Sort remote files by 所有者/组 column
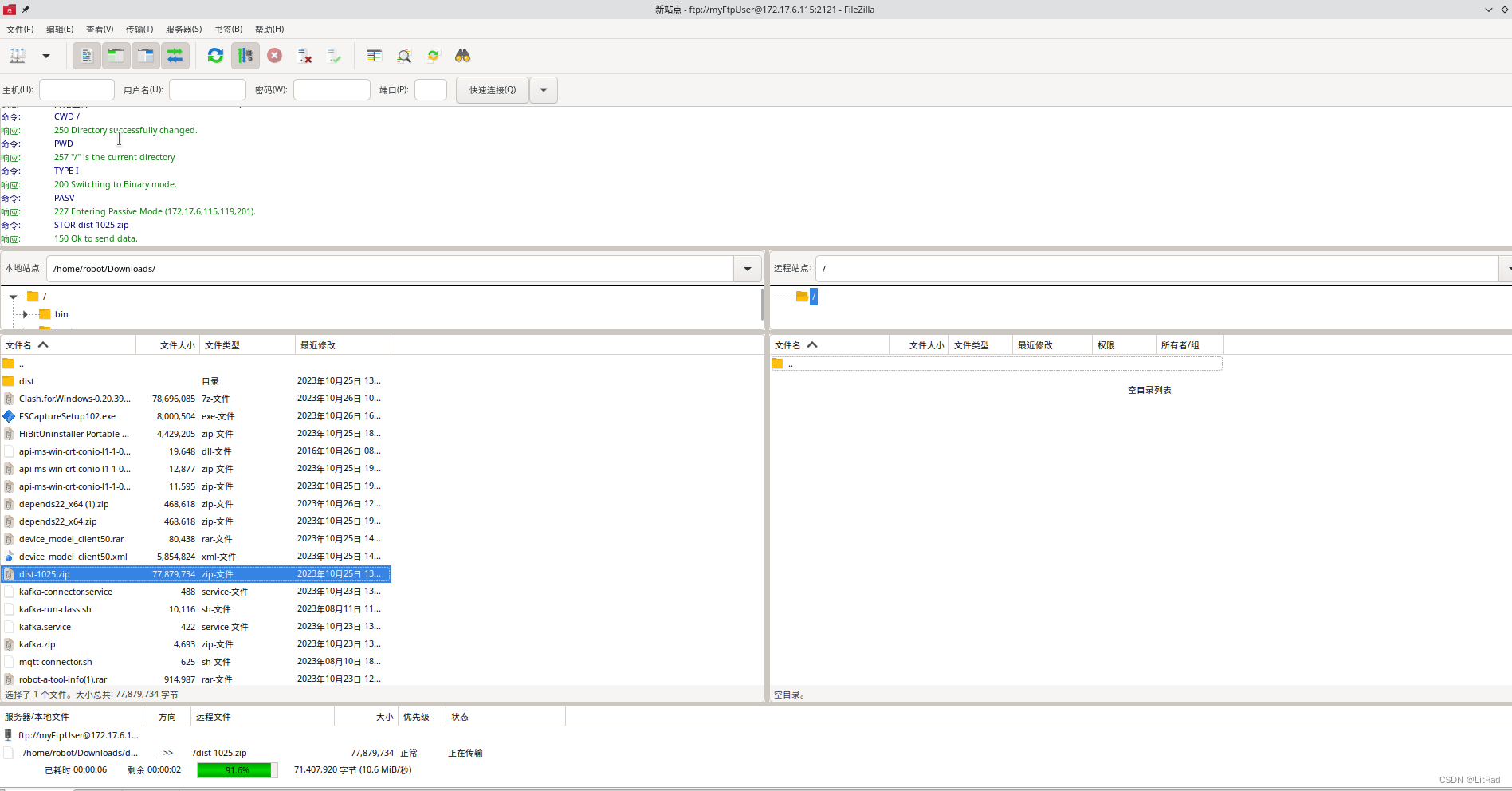The height and width of the screenshot is (791, 1512). click(1190, 345)
